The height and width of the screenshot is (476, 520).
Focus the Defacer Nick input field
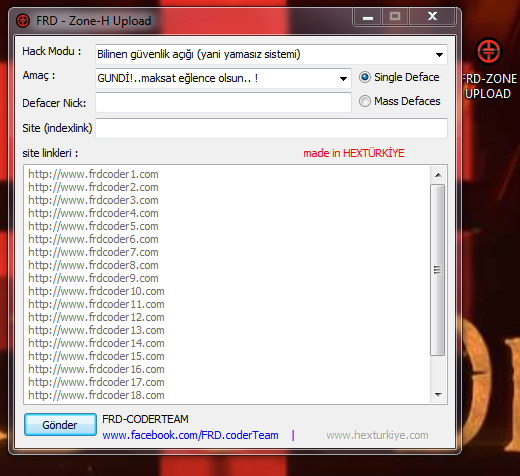pos(223,103)
